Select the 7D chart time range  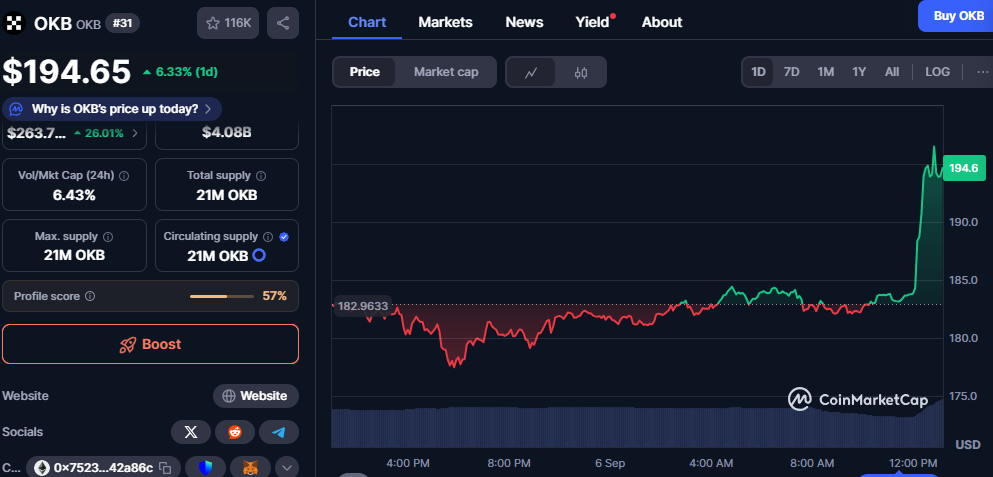coord(791,72)
